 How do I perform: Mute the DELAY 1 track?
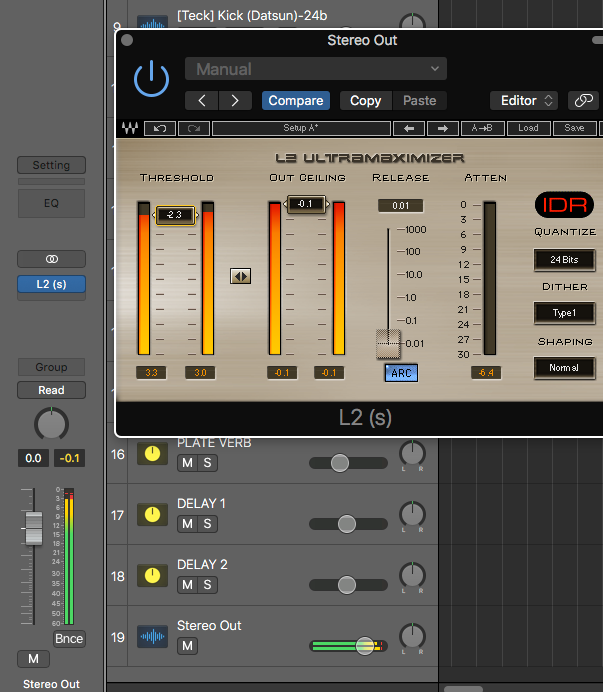click(187, 524)
